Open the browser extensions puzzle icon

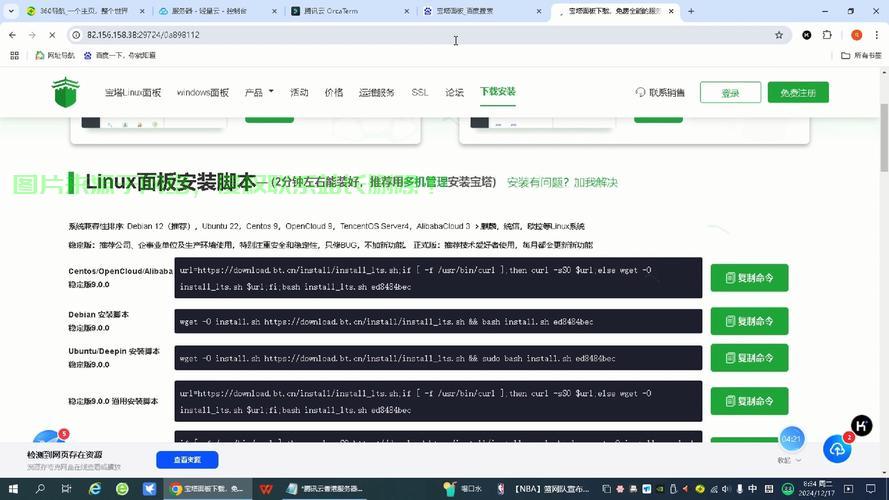(827, 35)
